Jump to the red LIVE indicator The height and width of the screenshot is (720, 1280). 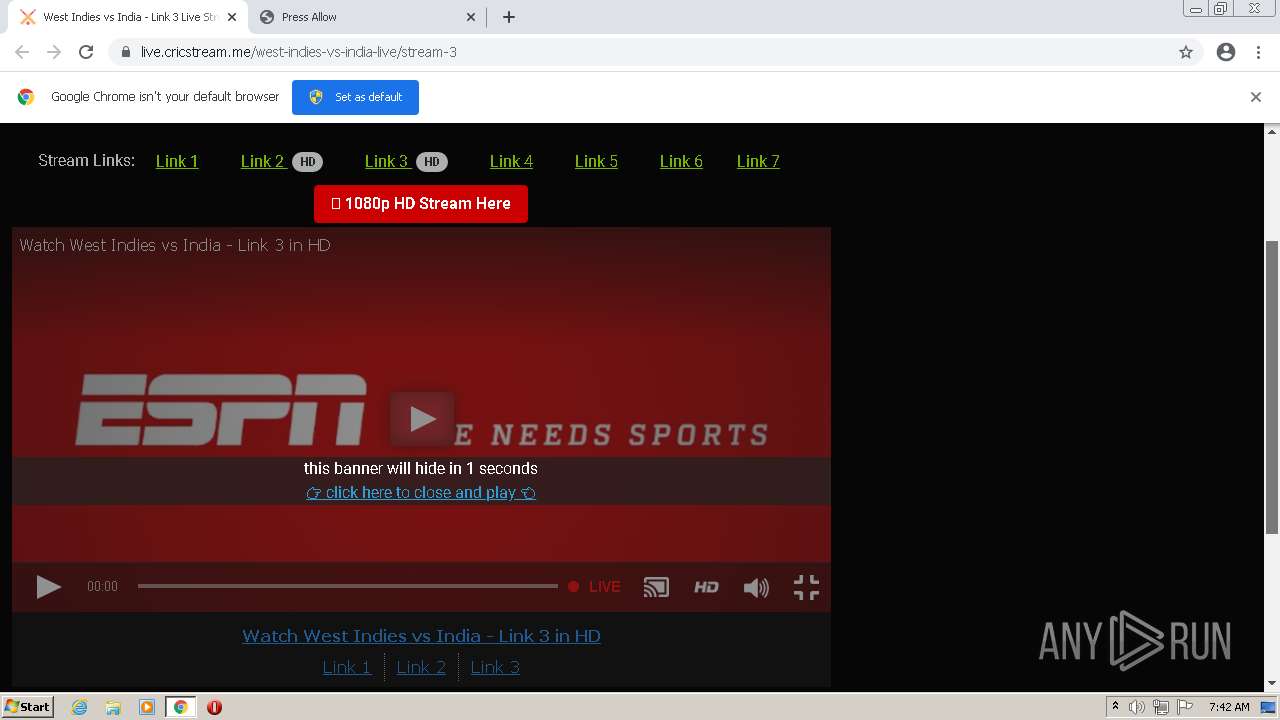click(x=594, y=587)
